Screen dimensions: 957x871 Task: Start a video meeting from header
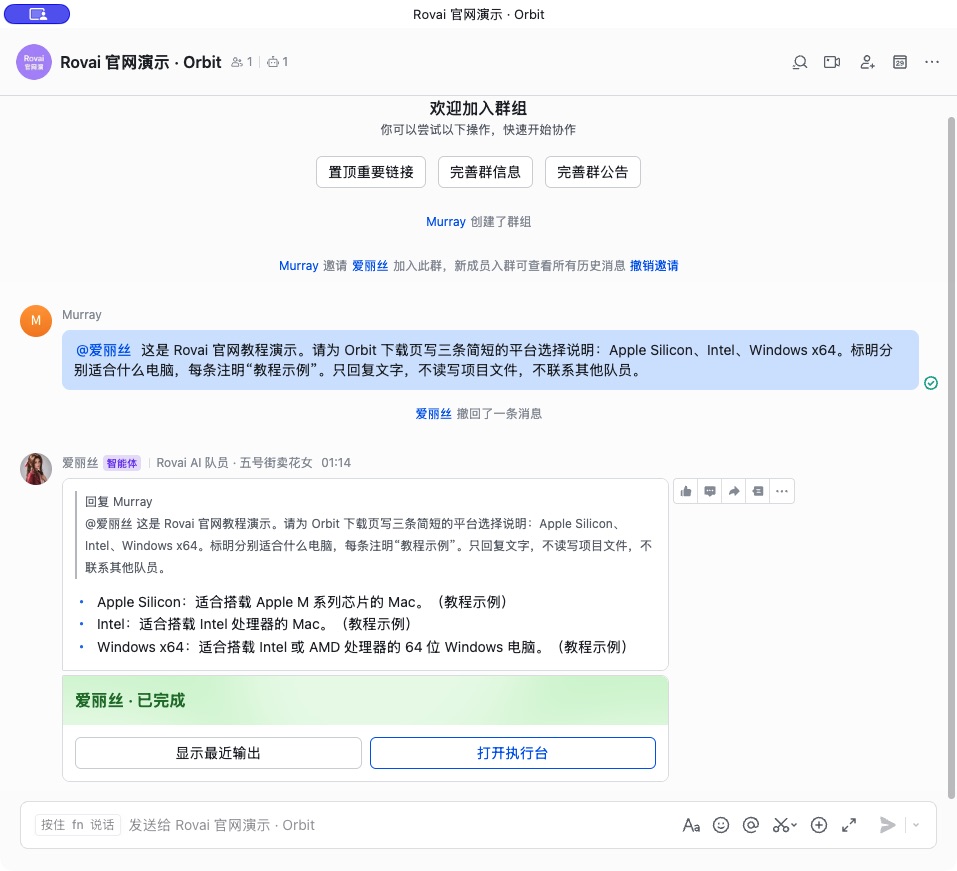(832, 62)
